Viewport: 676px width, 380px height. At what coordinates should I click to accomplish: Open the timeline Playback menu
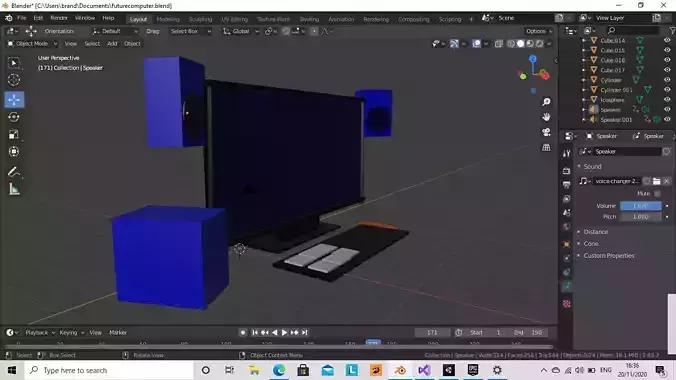tap(40, 333)
